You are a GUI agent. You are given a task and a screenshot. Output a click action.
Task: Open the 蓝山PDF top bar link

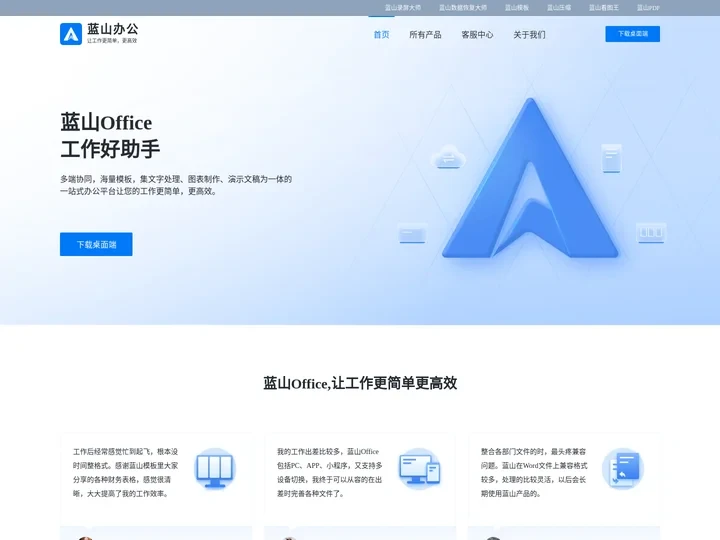point(648,8)
